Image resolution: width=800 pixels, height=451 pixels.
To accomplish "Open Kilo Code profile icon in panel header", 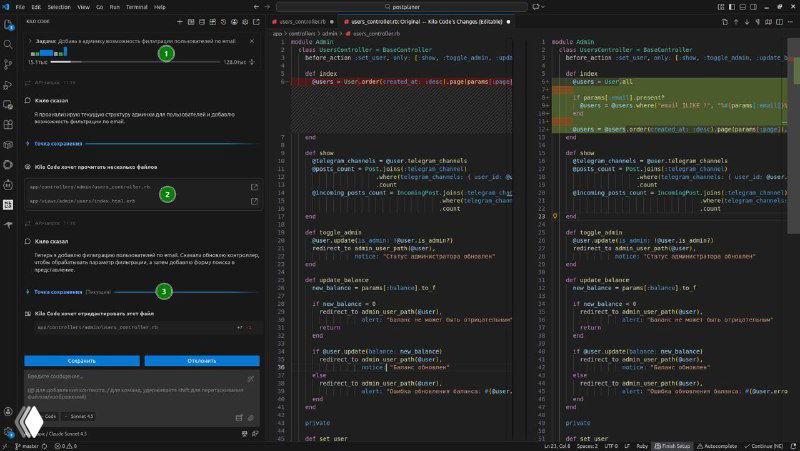I will click(234, 22).
